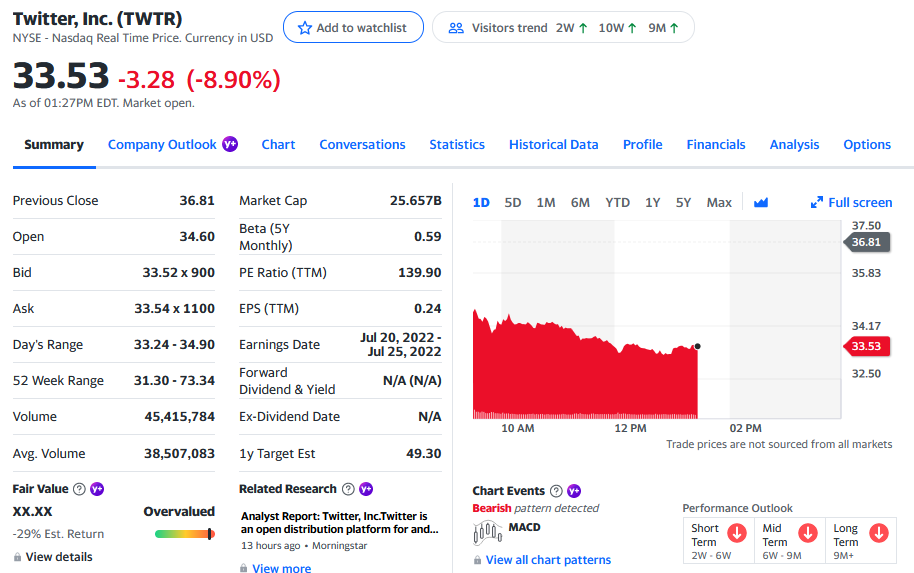
Task: Click the Market Cap value 25.657B
Action: point(416,201)
